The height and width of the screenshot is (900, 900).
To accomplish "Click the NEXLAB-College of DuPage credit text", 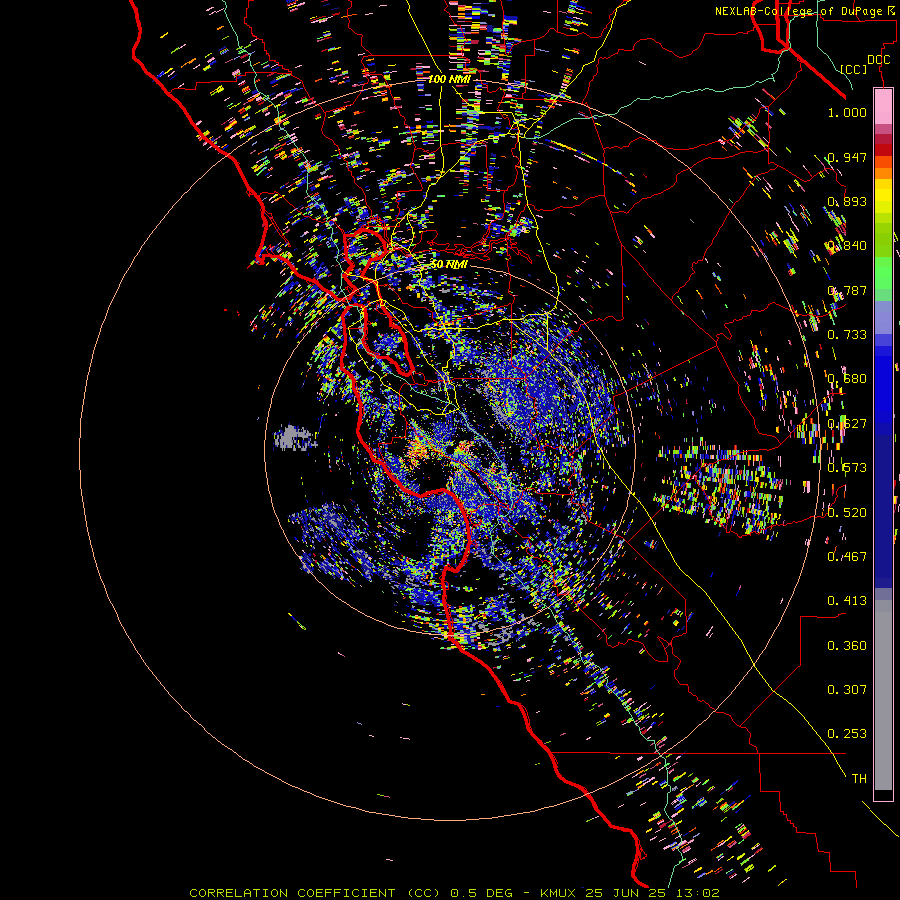I will tap(801, 11).
